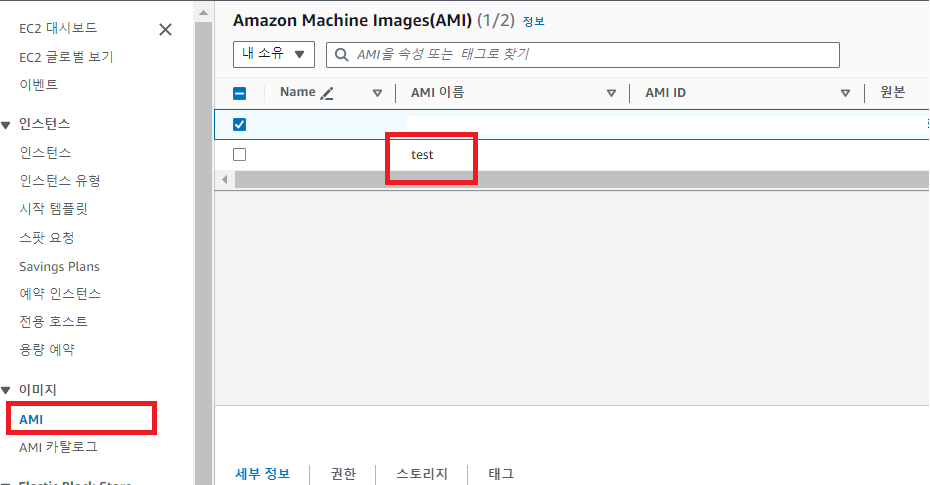Open 예약 인스턴스 page

click(x=60, y=294)
